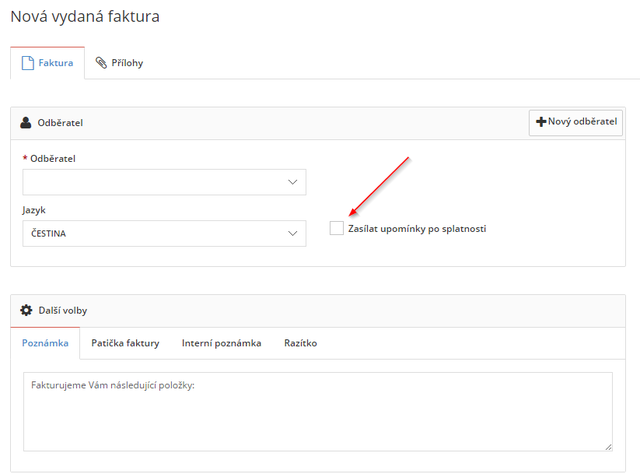This screenshot has height=474, width=640.
Task: Open the Patička faktury tab
Action: point(125,343)
